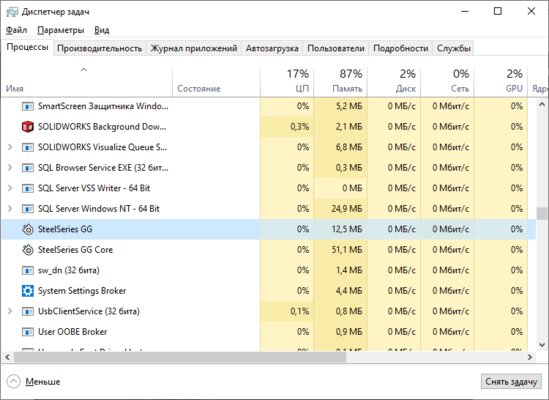Viewport: 549px width, 400px height.
Task: Click the SmartScreen Защитника Windows process icon
Action: pyautogui.click(x=28, y=106)
